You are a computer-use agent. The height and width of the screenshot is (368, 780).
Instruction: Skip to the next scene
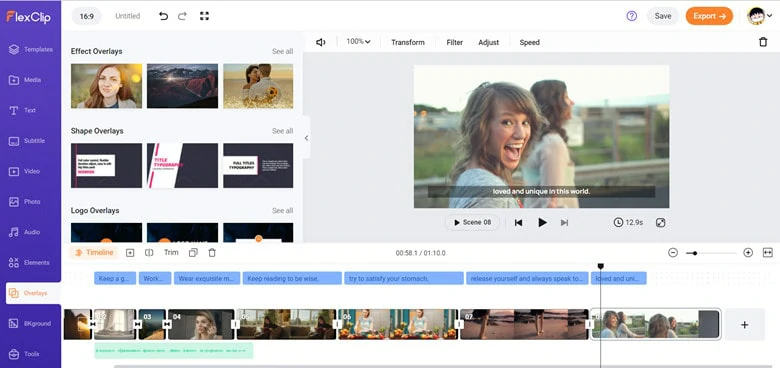coord(564,223)
